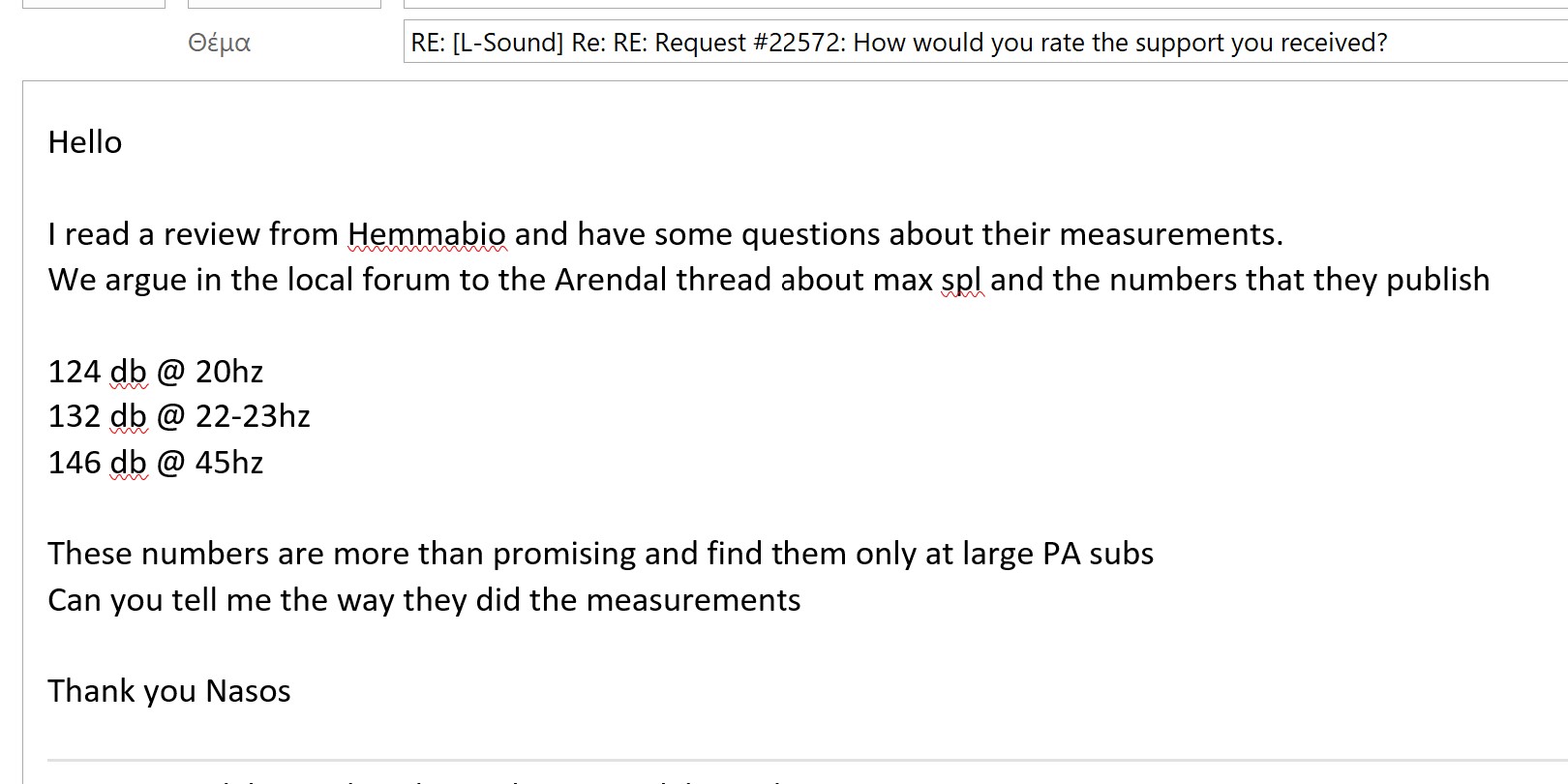1568x784 pixels.
Task: Click the line starting Can you tell me
Action: pos(424,600)
